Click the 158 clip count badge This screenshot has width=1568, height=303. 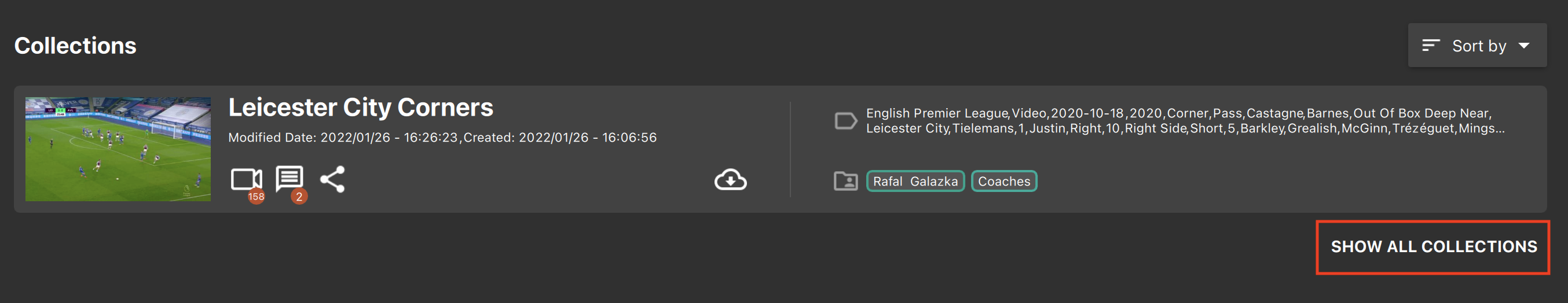click(257, 197)
